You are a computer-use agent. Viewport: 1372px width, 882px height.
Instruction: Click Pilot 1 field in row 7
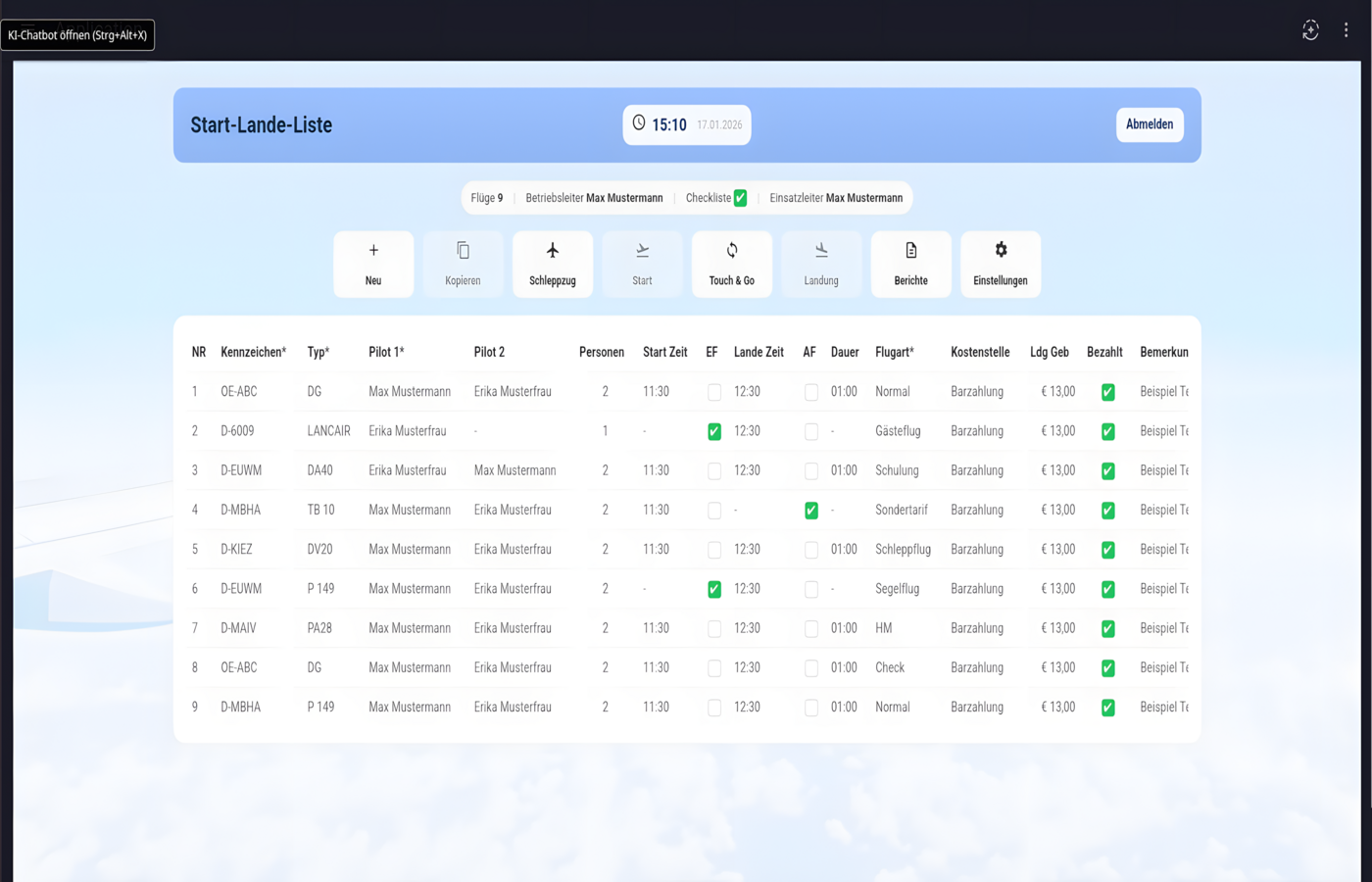pos(410,628)
